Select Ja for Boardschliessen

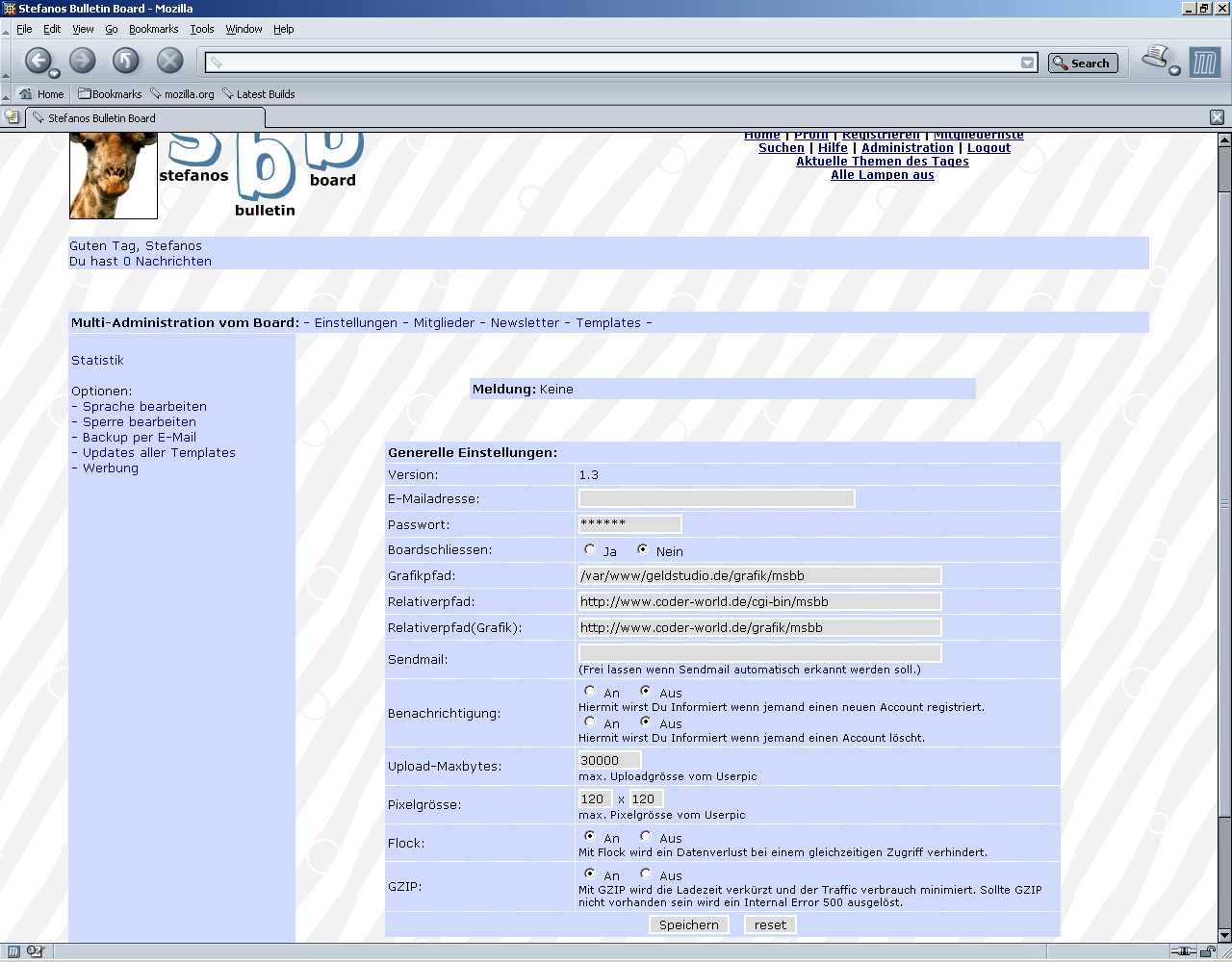(590, 549)
